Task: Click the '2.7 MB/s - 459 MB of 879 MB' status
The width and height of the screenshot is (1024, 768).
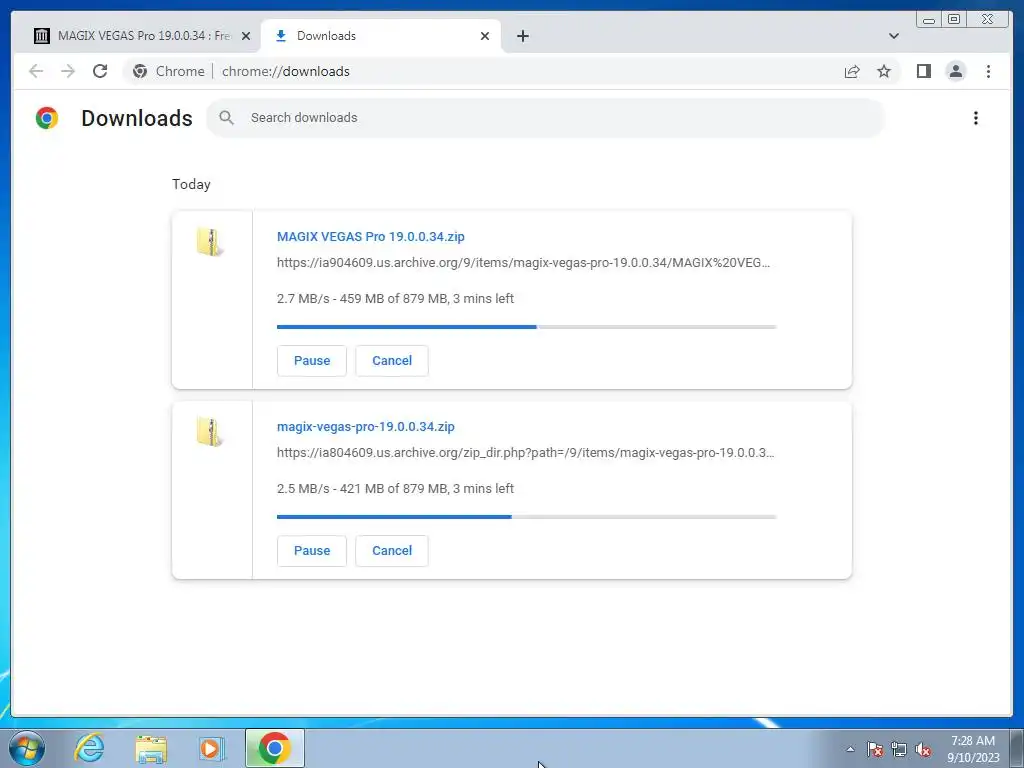Action: click(x=395, y=298)
